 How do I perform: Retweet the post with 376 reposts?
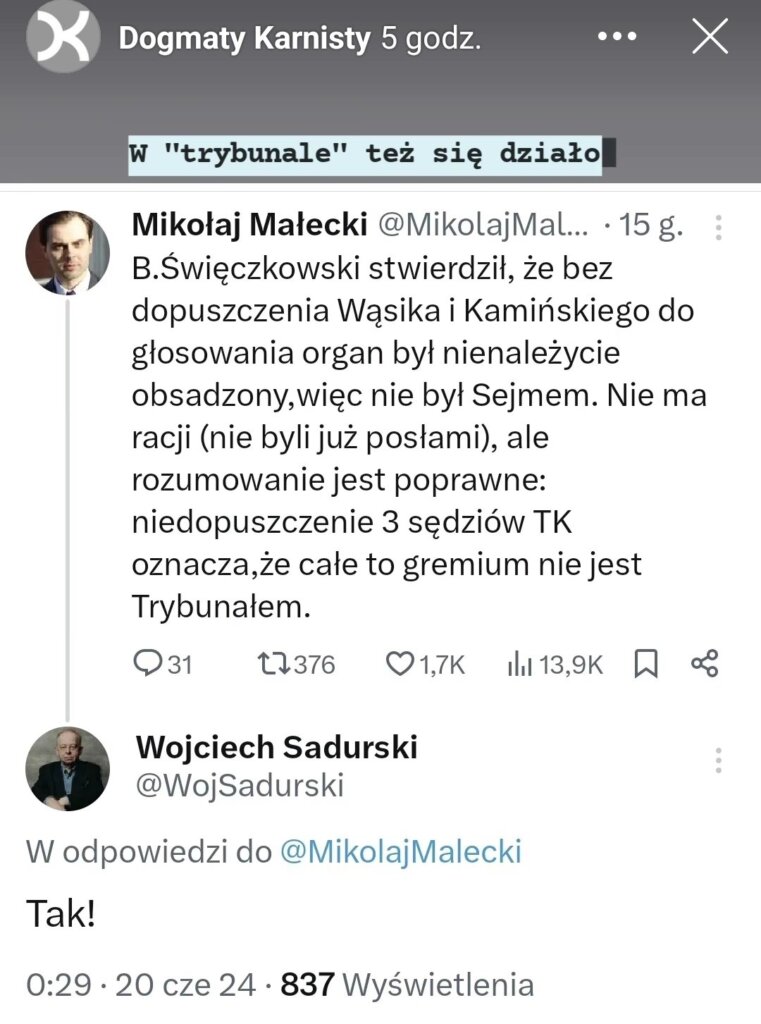272,664
